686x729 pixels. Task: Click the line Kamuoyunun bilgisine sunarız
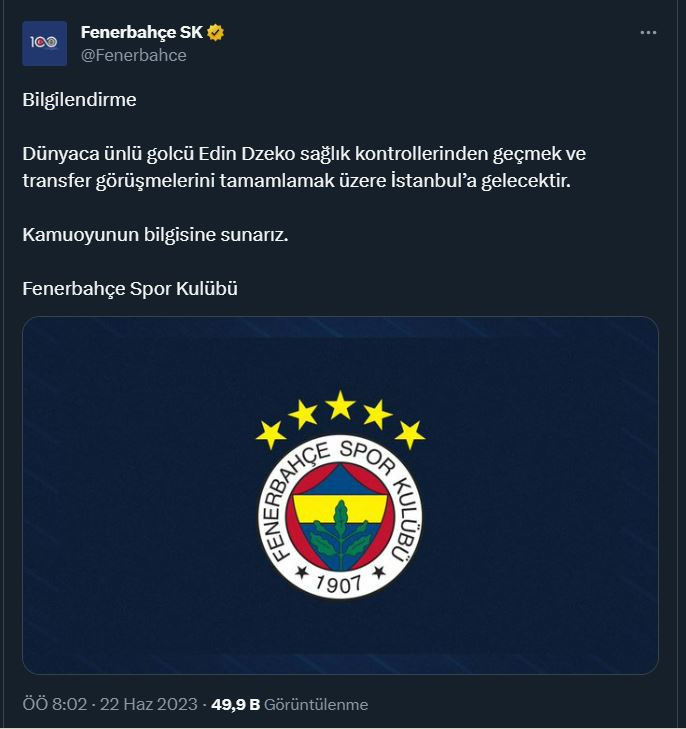[x=155, y=235]
